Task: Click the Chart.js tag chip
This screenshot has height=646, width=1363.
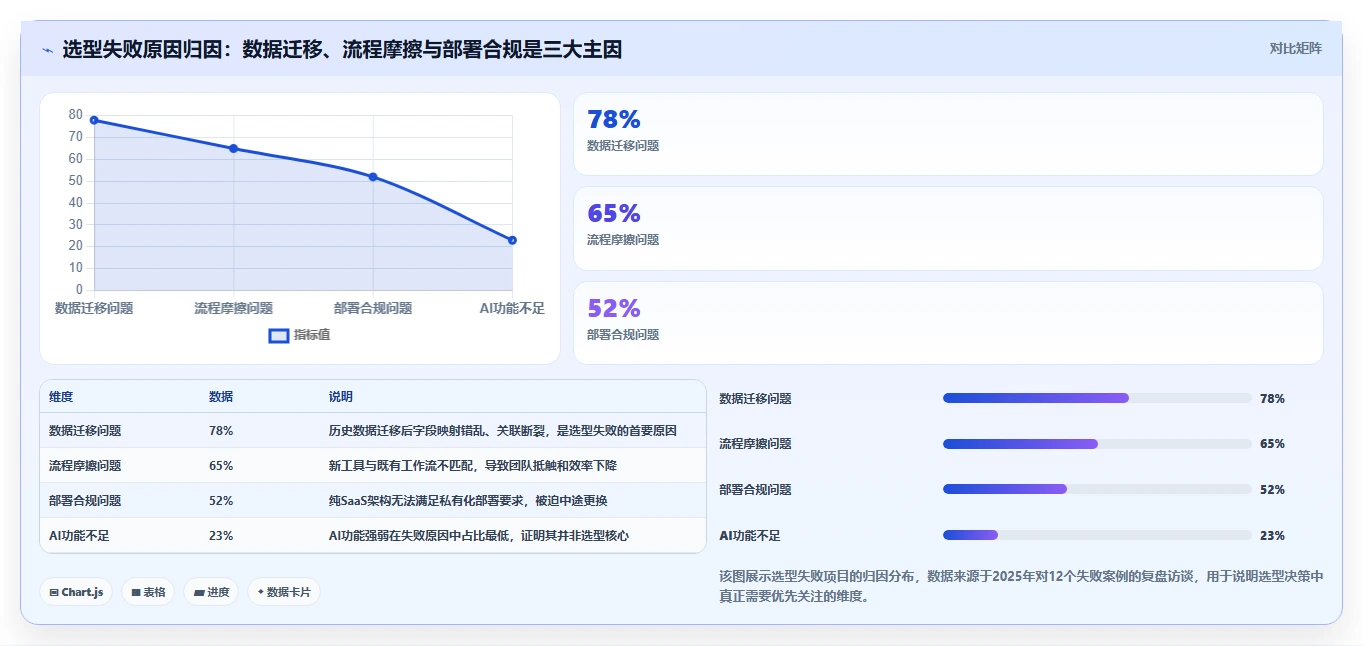Action: point(76,592)
